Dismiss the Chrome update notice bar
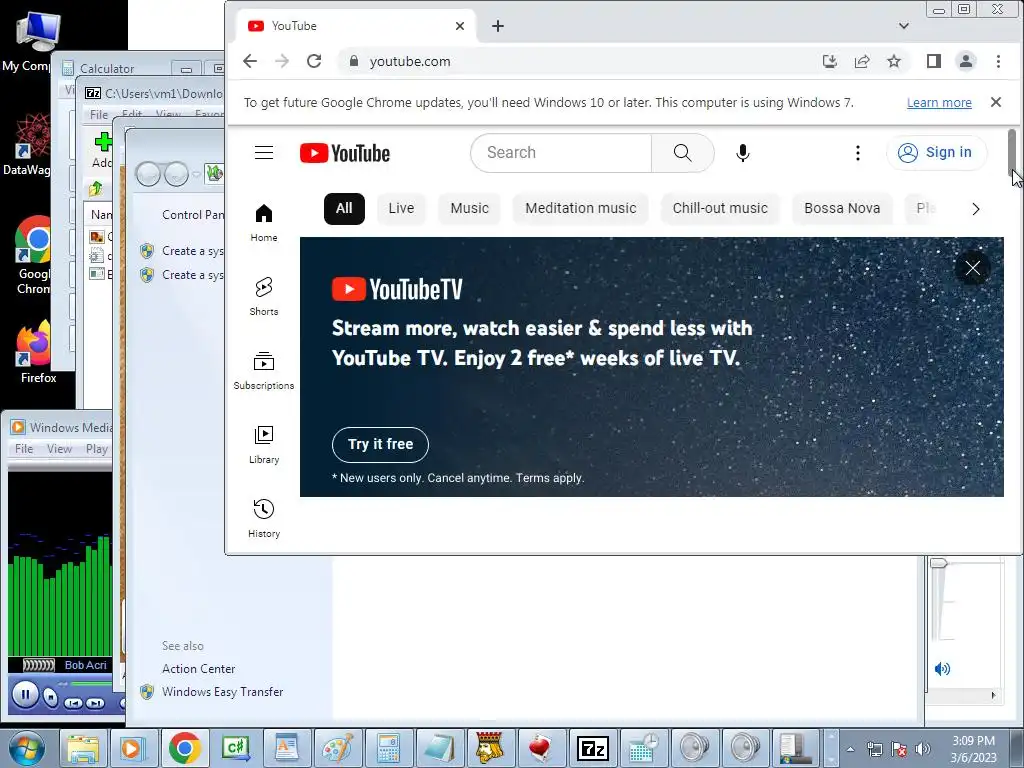Viewport: 1024px width, 768px height. (x=996, y=102)
